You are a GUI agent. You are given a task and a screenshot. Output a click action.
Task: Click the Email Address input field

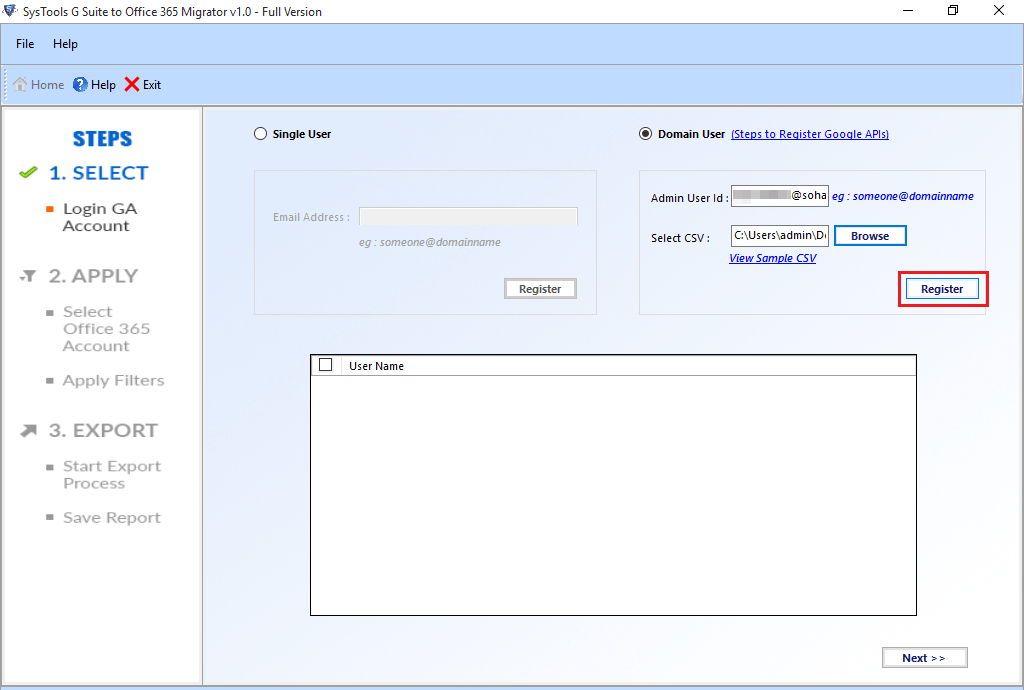[468, 217]
